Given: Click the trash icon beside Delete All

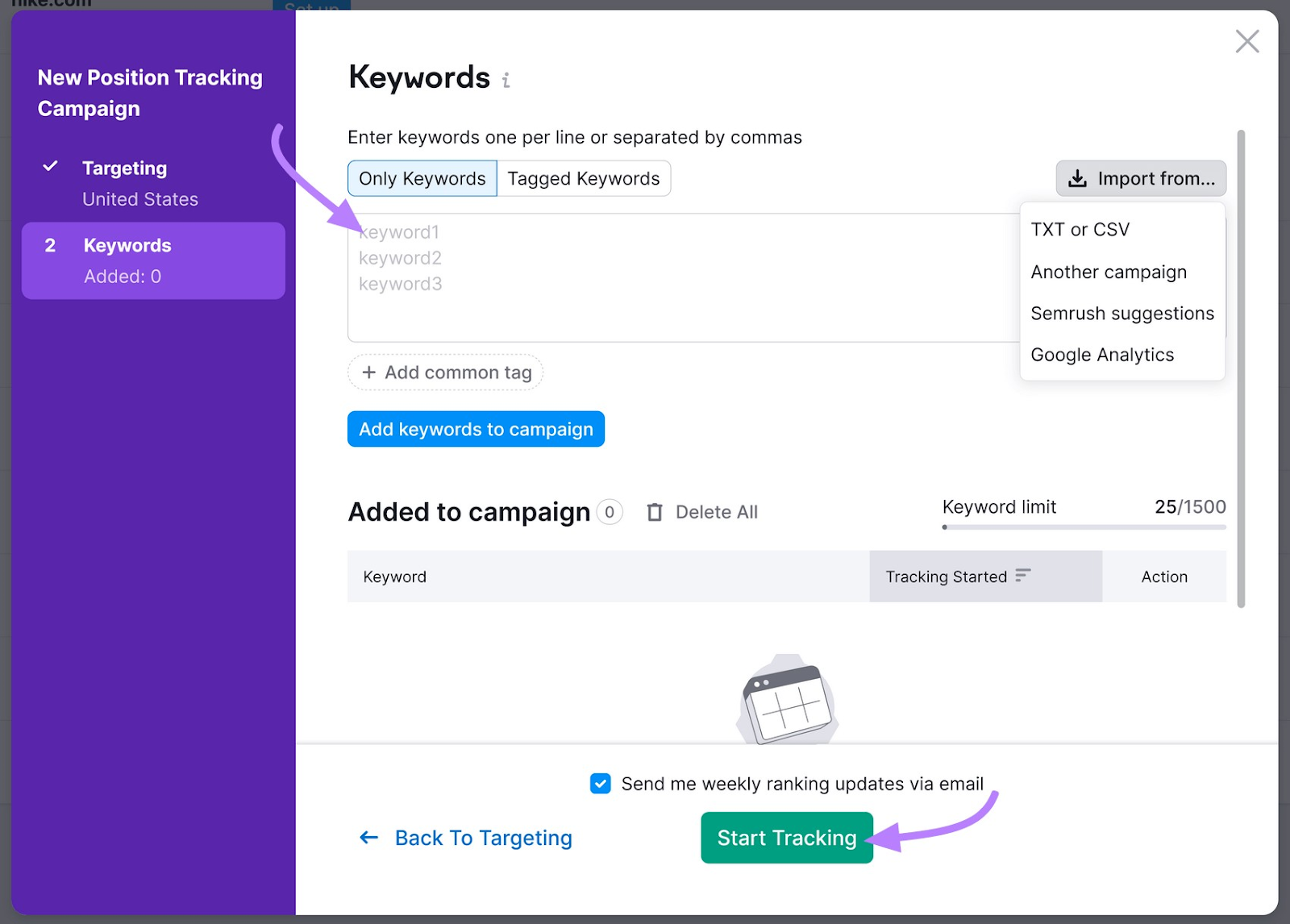Looking at the screenshot, I should point(655,511).
